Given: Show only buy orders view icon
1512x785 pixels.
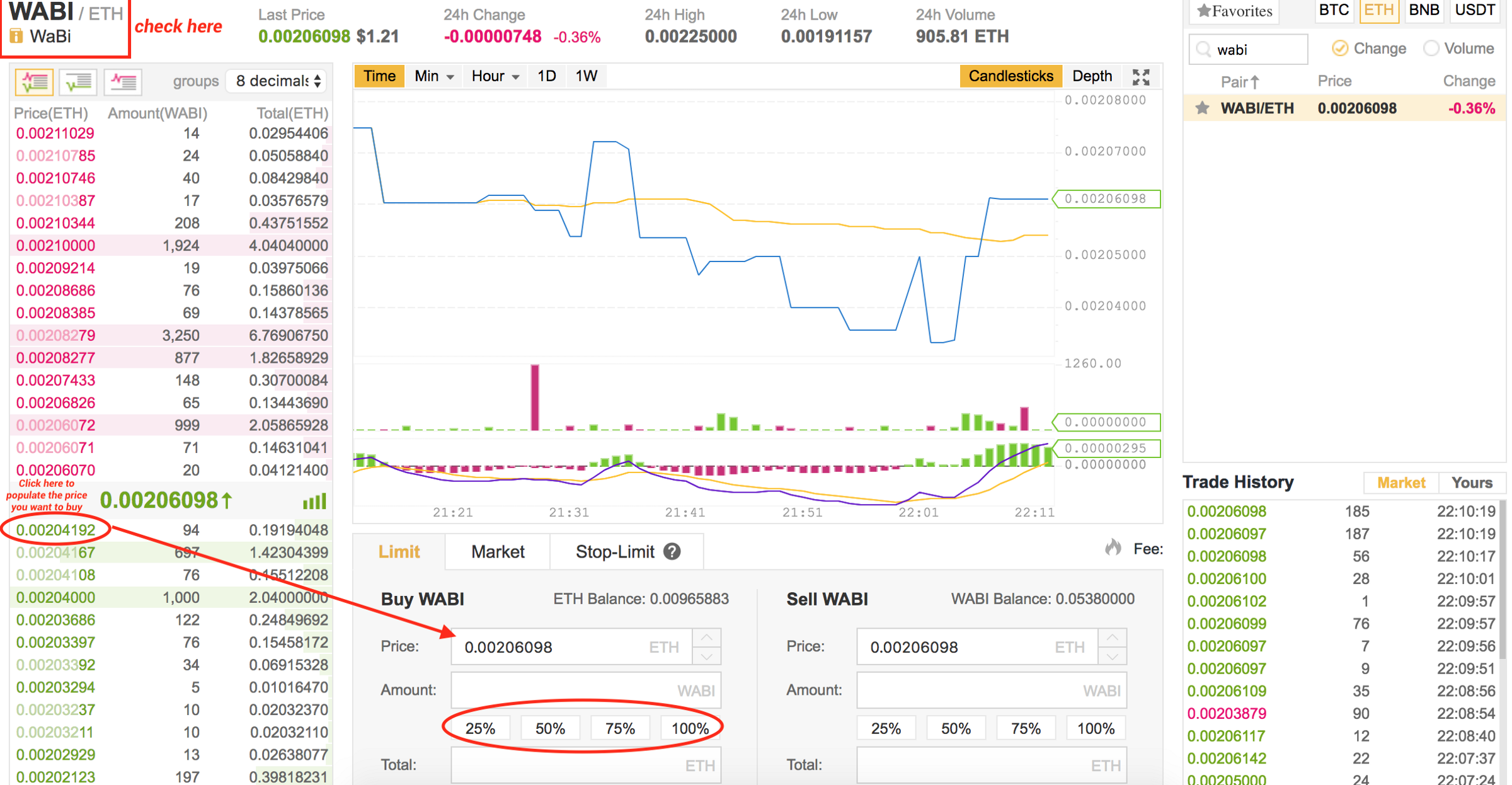Looking at the screenshot, I should (78, 81).
